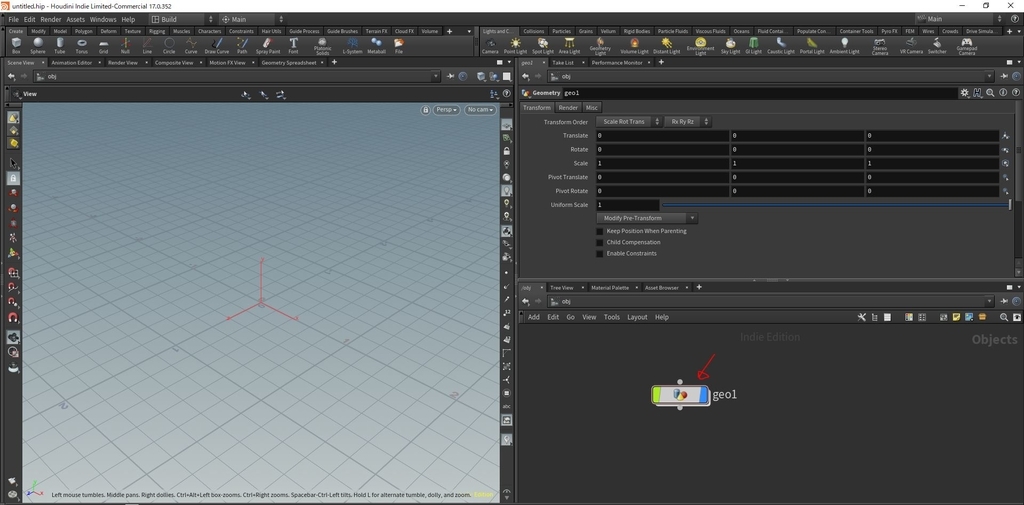Select the Draw Curve tool

pos(217,45)
